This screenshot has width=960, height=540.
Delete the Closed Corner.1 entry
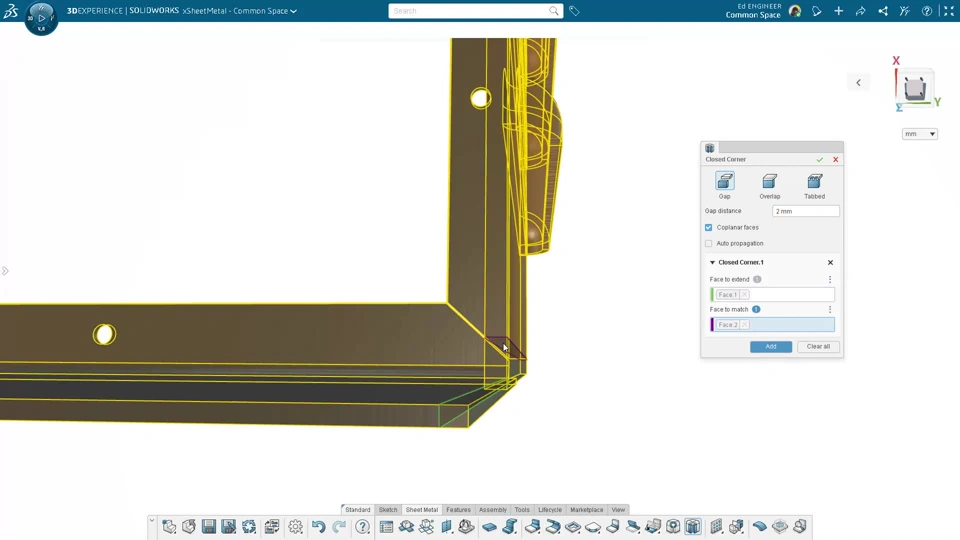pyautogui.click(x=830, y=262)
